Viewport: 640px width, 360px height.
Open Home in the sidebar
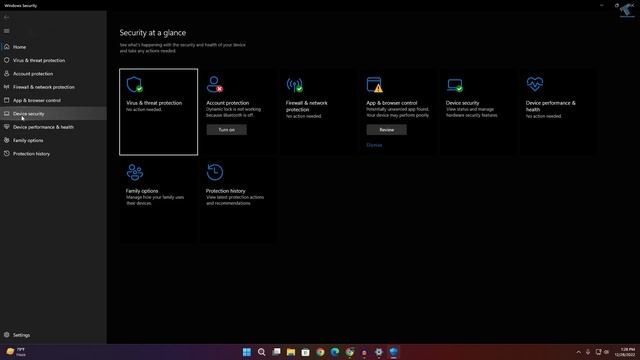(x=53, y=47)
